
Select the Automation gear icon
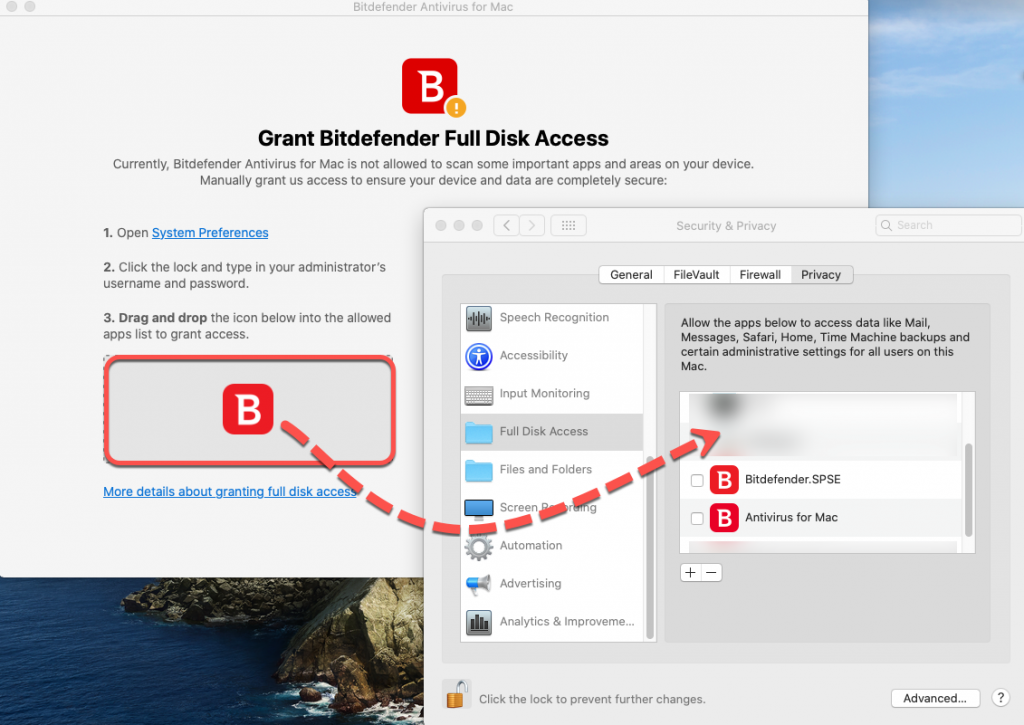478,545
